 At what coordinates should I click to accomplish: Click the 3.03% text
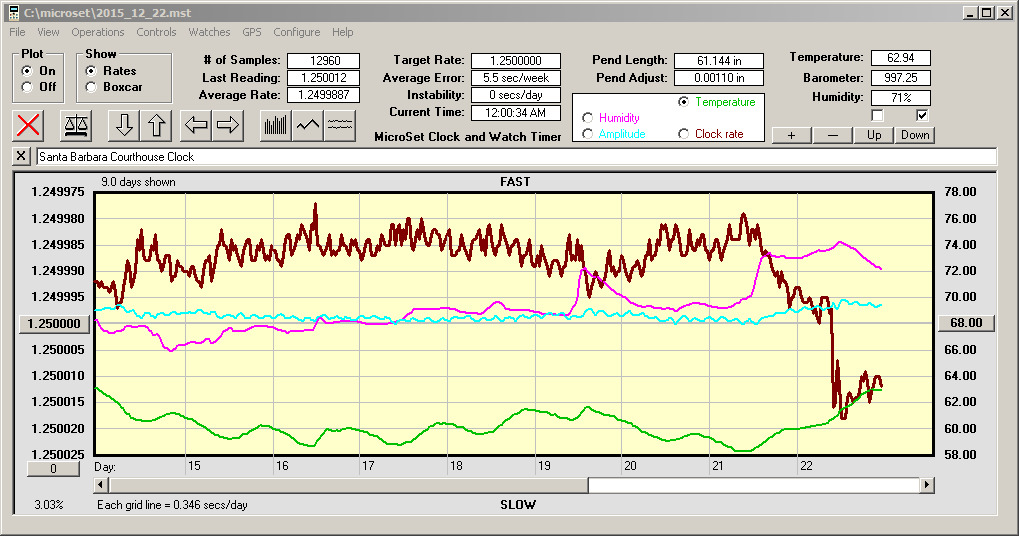pyautogui.click(x=49, y=505)
